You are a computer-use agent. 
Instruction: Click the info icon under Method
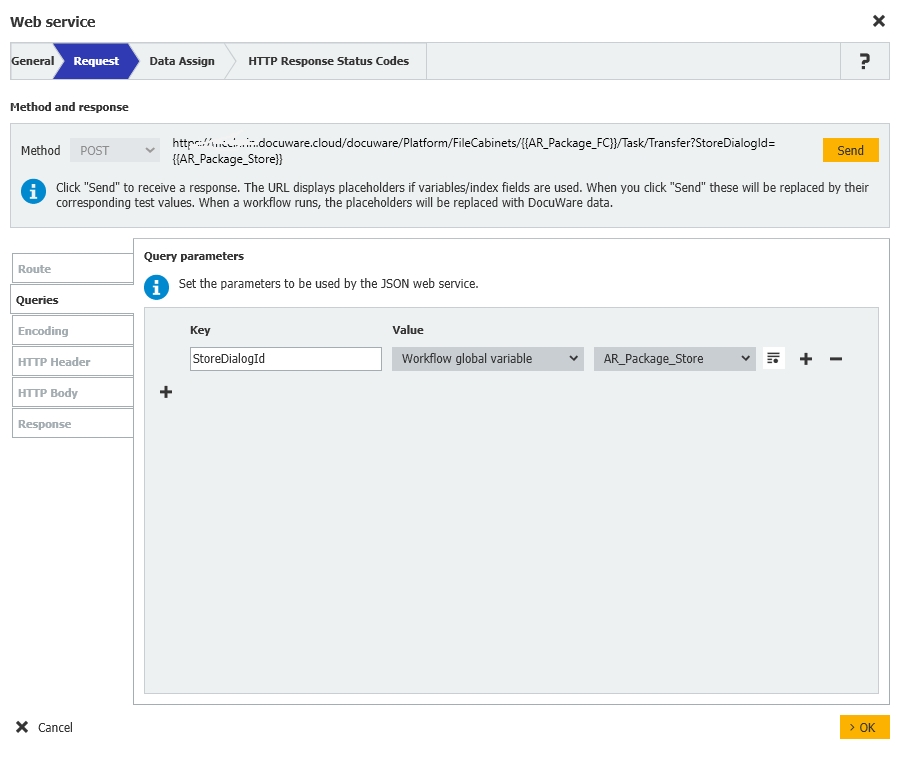(34, 191)
